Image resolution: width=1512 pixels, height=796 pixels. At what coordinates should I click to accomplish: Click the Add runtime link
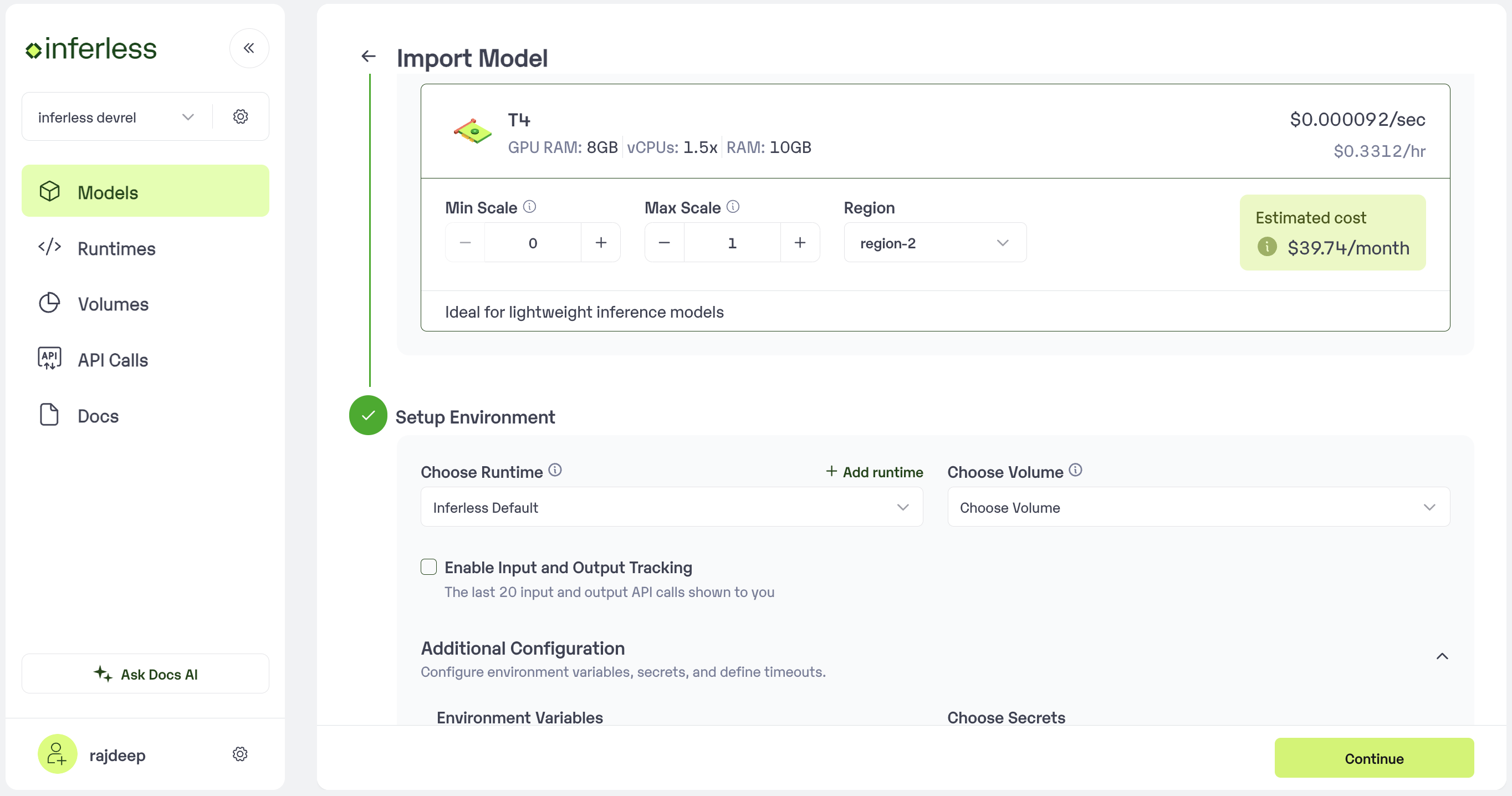(x=874, y=472)
